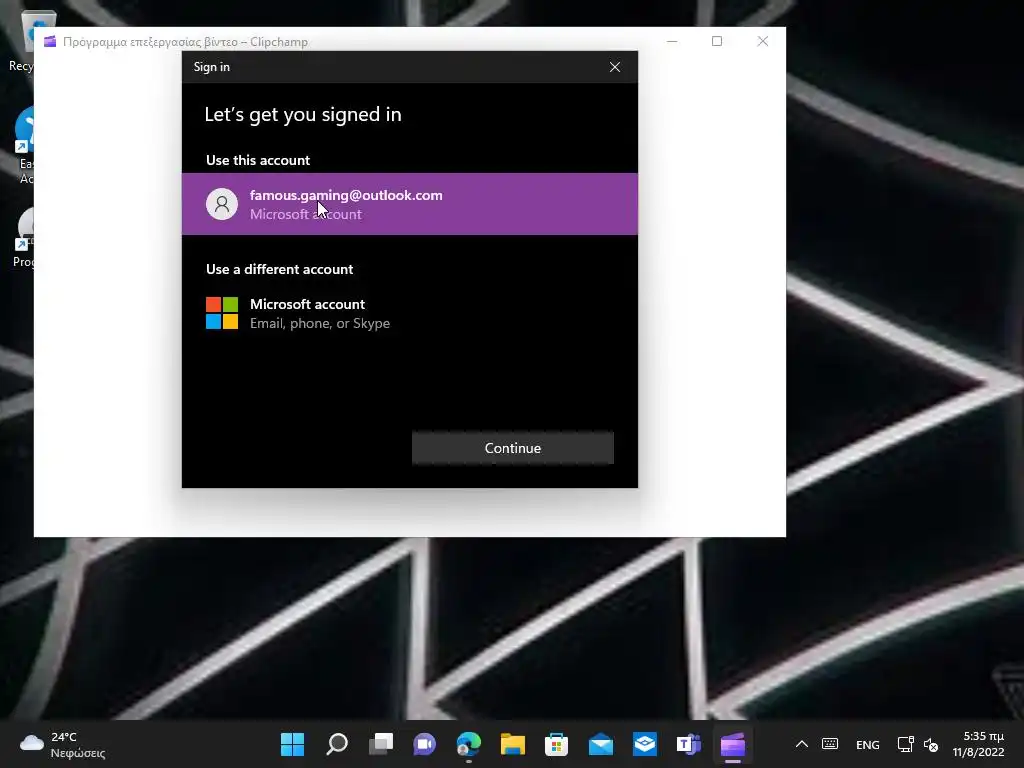This screenshot has height=768, width=1024.
Task: Click Clipchamp icon on the taskbar
Action: (733, 744)
